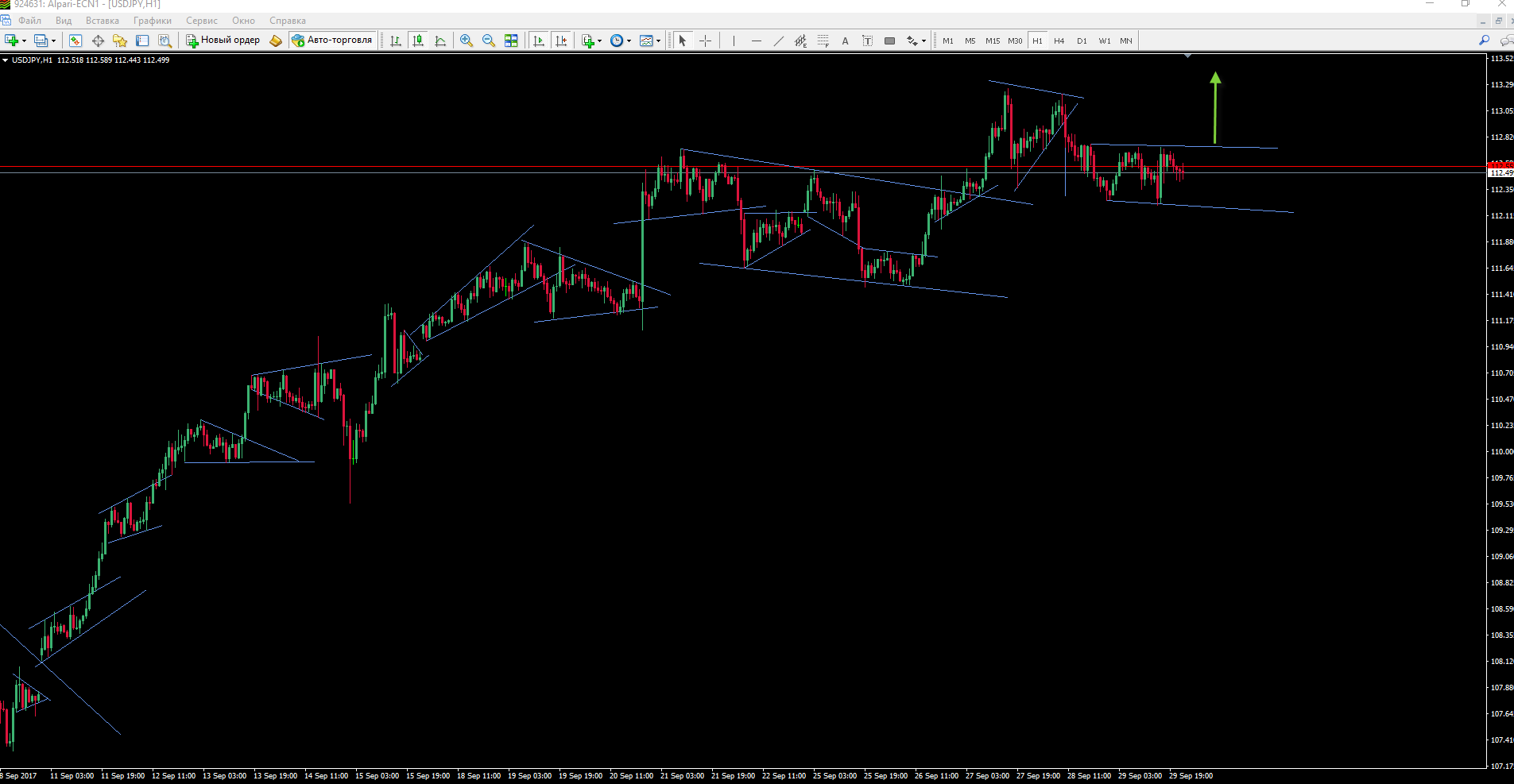Select the Horizontal Line drawing tool

[x=756, y=41]
